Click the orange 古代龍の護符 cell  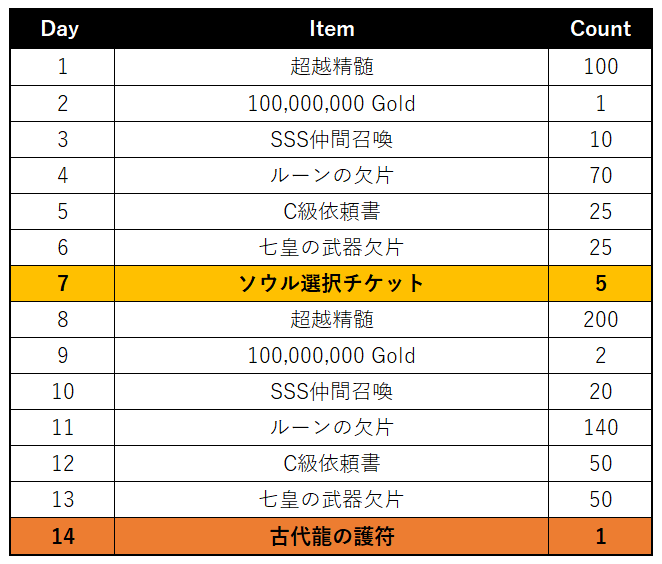(x=331, y=536)
